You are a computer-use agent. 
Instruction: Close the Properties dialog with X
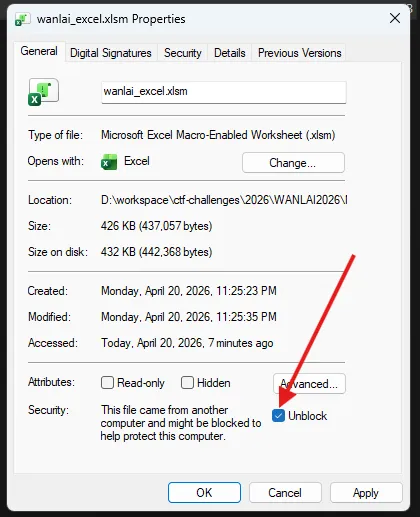[395, 18]
